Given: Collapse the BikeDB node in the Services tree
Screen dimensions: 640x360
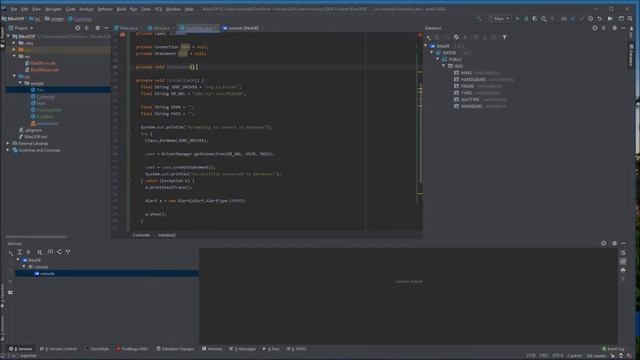Looking at the screenshot, I should point(18,260).
